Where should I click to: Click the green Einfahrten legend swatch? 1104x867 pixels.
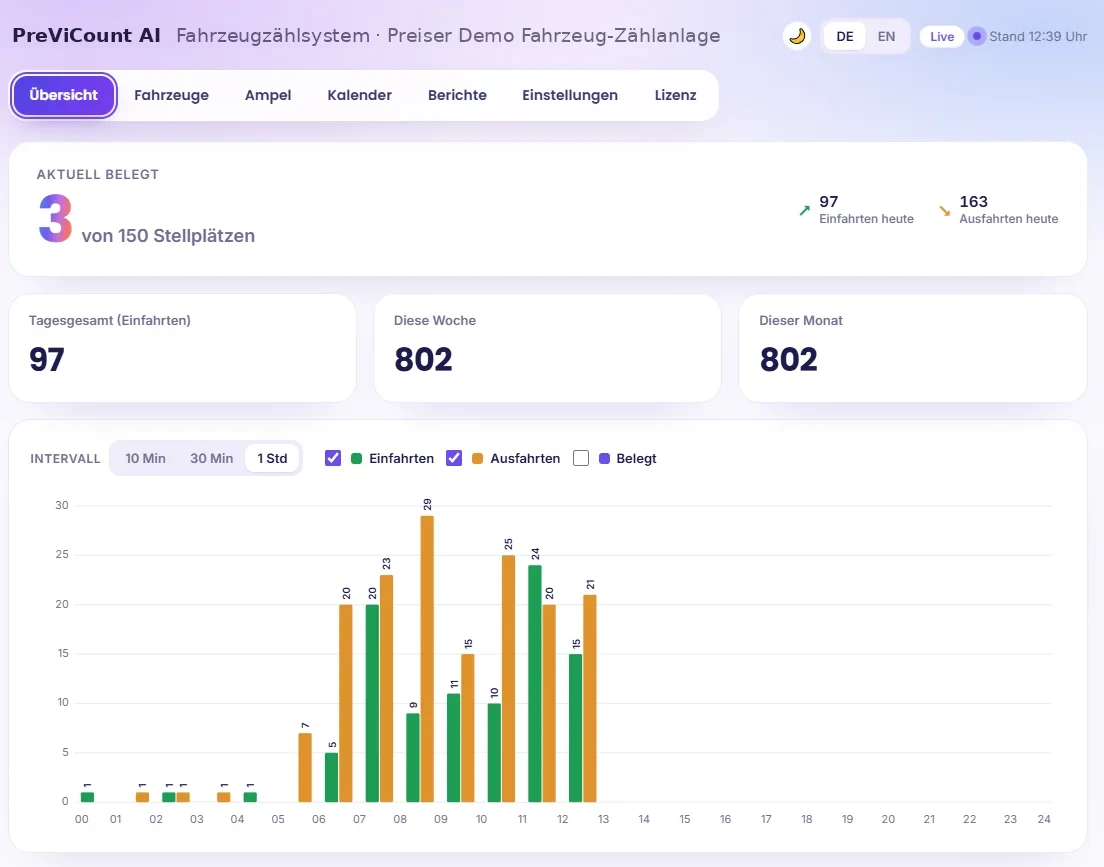point(356,459)
